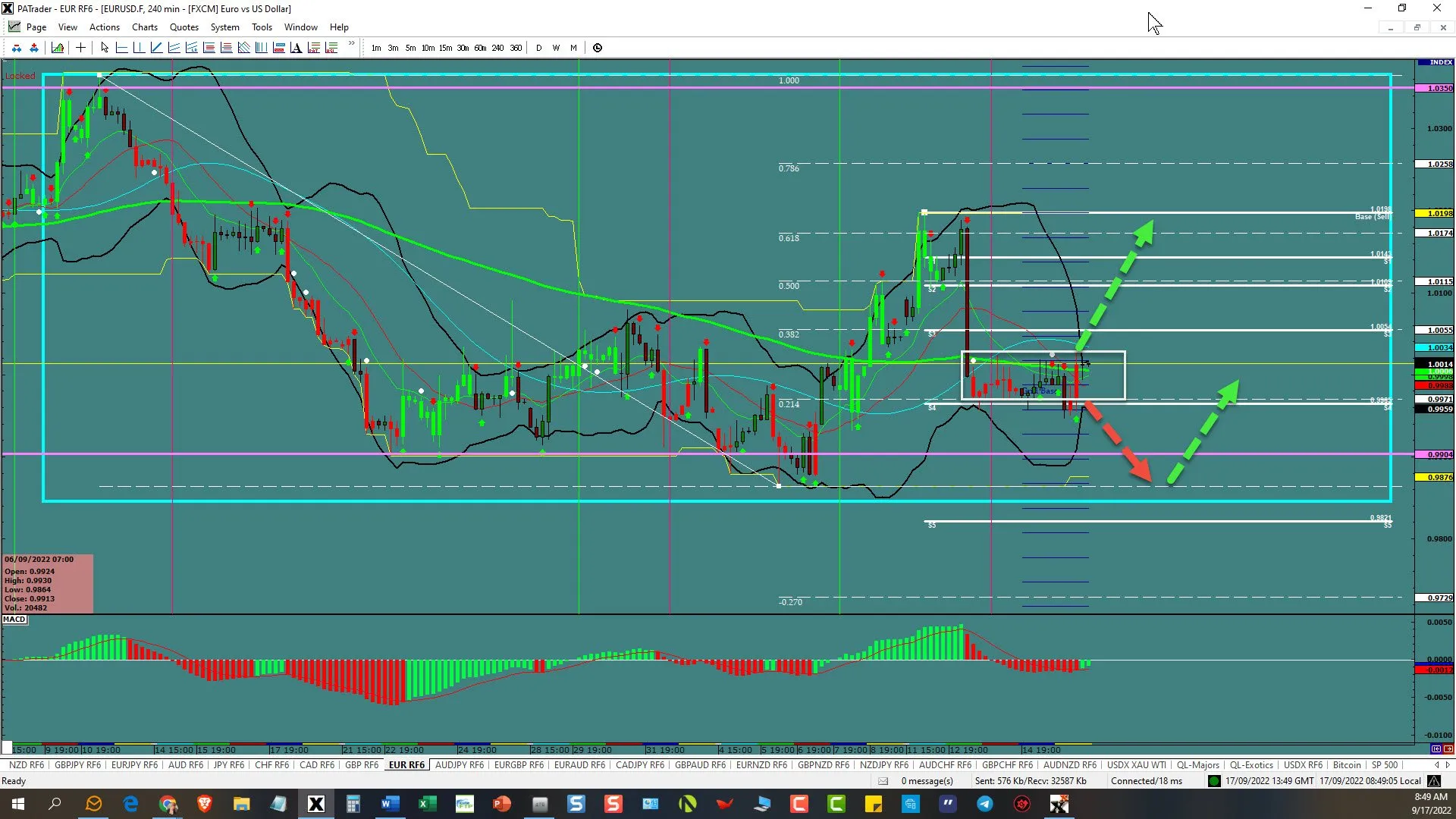
Task: Click the 0.9876 yellow price label
Action: coord(1435,478)
